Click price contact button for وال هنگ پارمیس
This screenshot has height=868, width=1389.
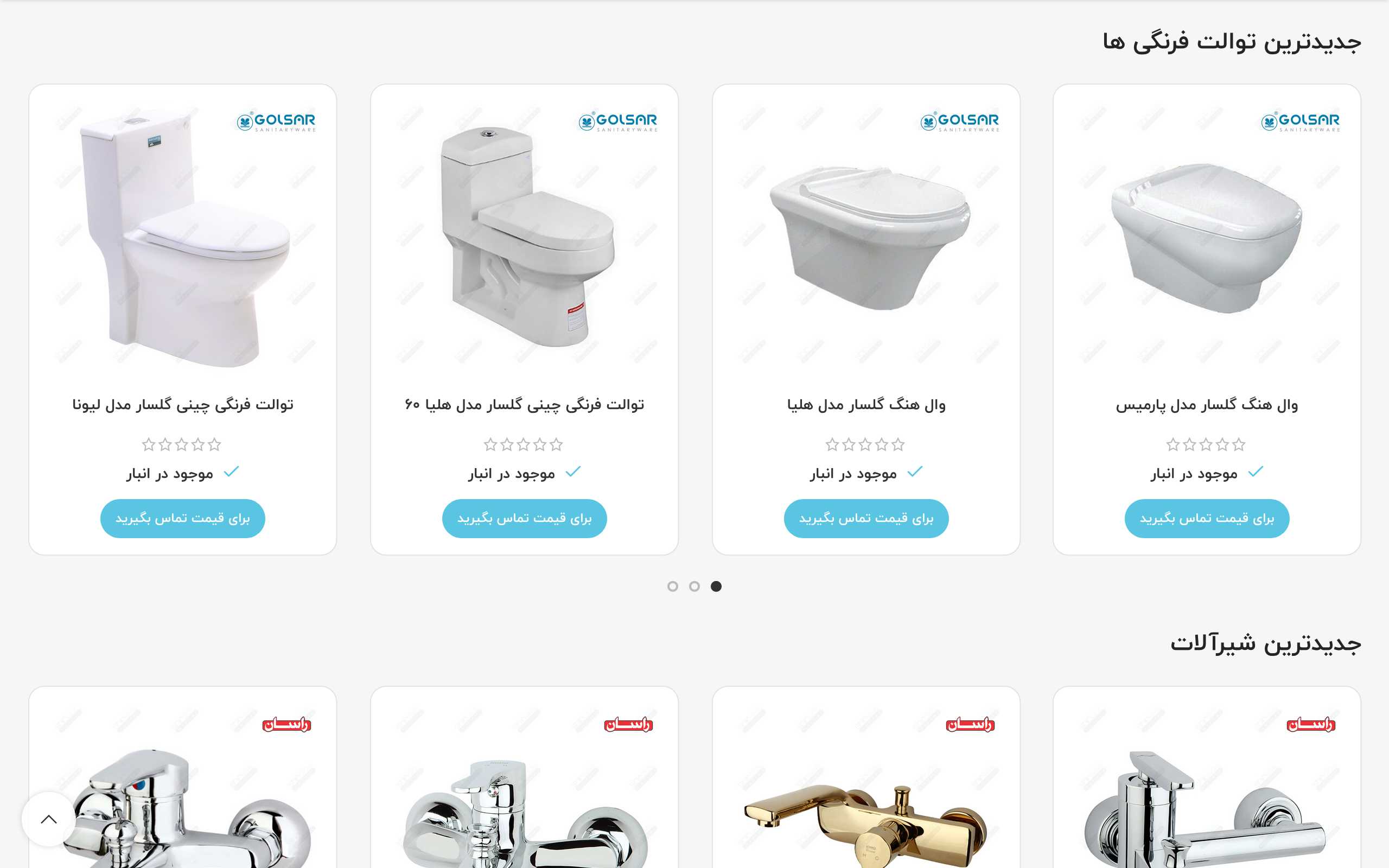point(1207,519)
